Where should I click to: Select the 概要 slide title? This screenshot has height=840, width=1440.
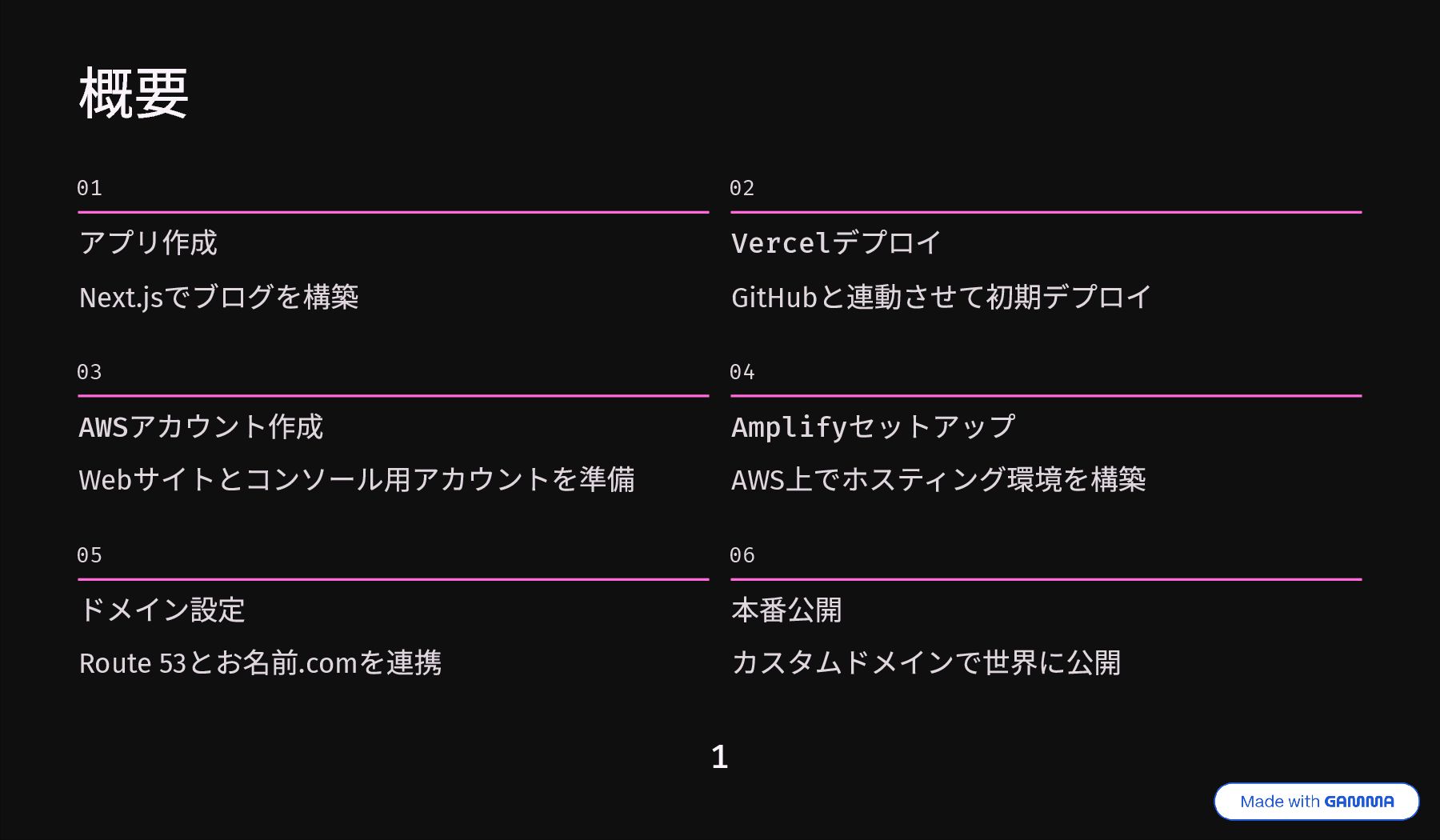click(134, 94)
